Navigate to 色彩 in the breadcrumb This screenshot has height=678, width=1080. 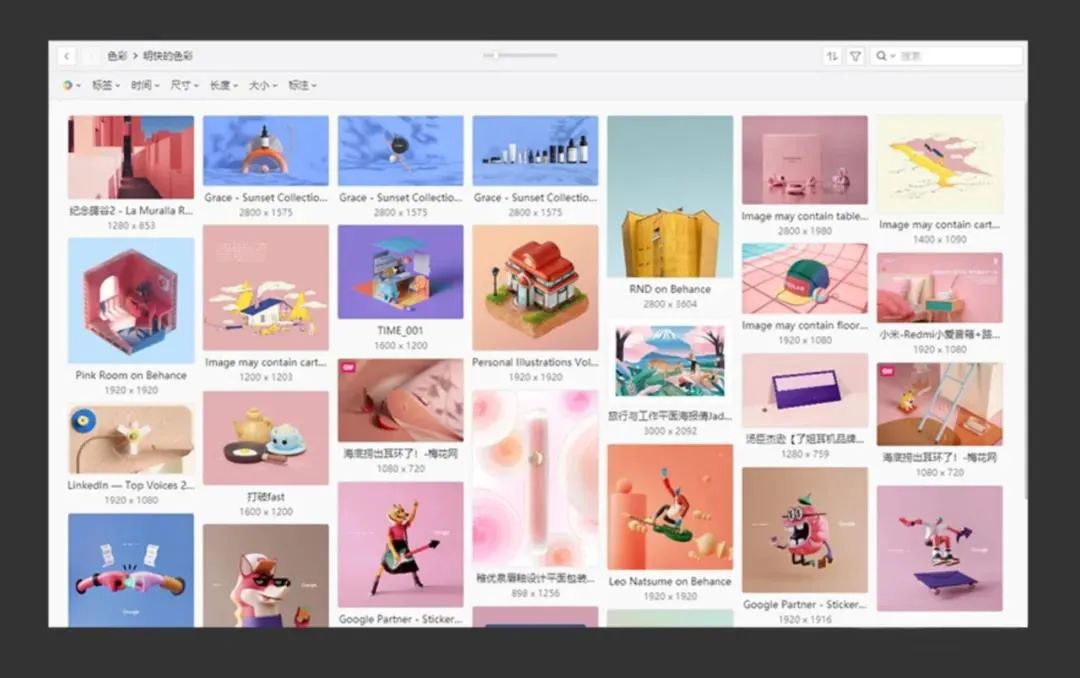coord(117,56)
